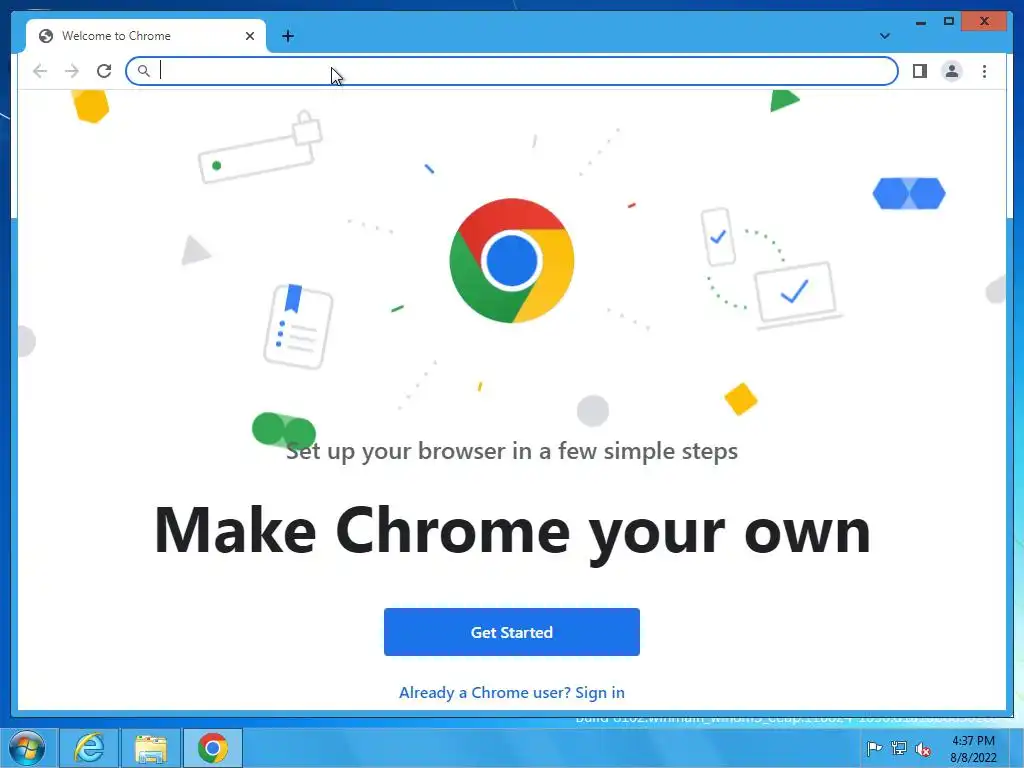Launch Internet Explorer from taskbar
Viewport: 1024px width, 768px height.
[89, 748]
